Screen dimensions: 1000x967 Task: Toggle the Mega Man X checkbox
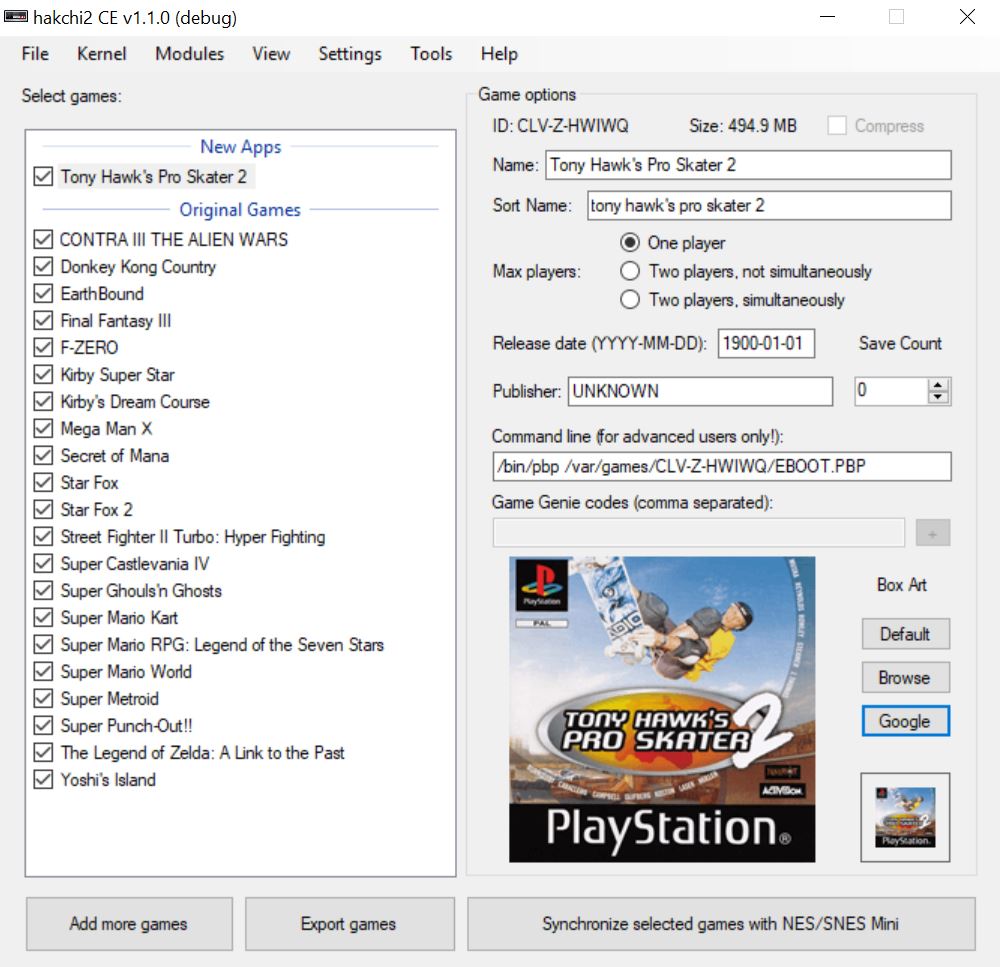click(x=43, y=428)
